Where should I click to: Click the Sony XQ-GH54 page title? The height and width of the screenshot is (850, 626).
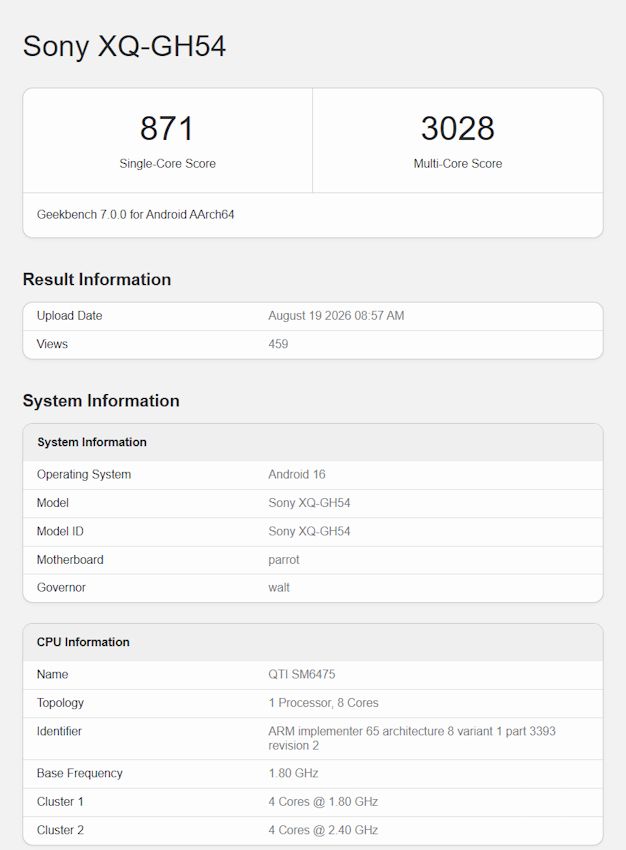(124, 46)
